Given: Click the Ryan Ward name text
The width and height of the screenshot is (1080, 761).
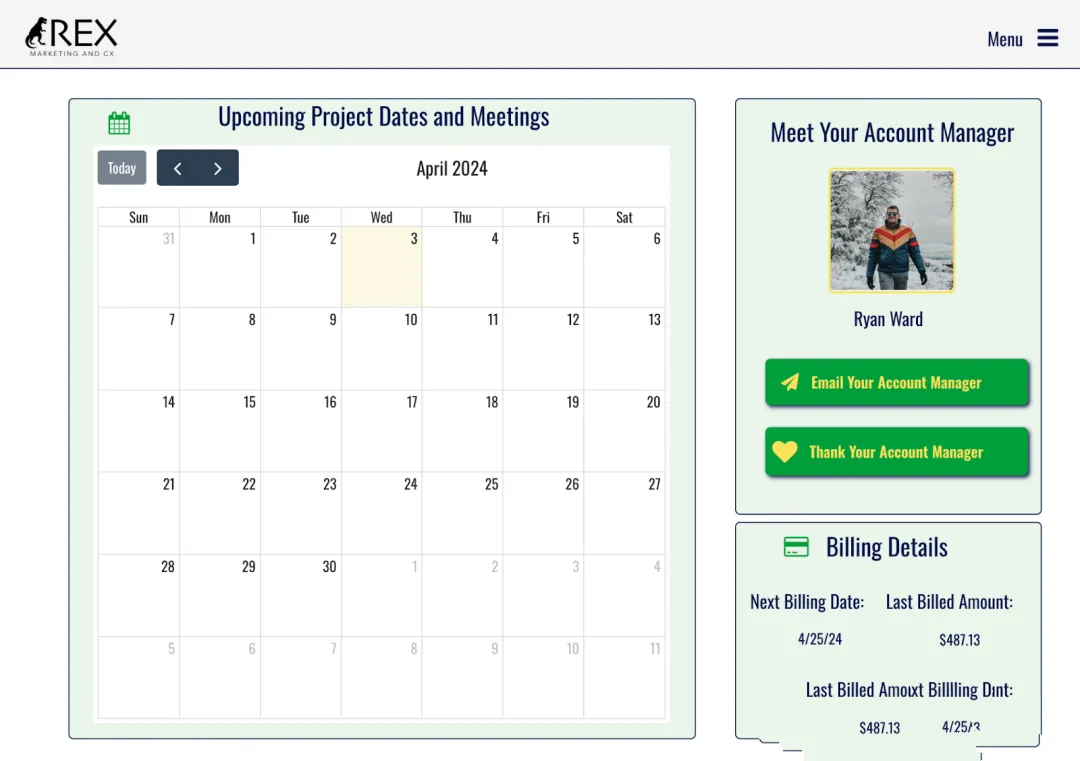Looking at the screenshot, I should [x=888, y=320].
